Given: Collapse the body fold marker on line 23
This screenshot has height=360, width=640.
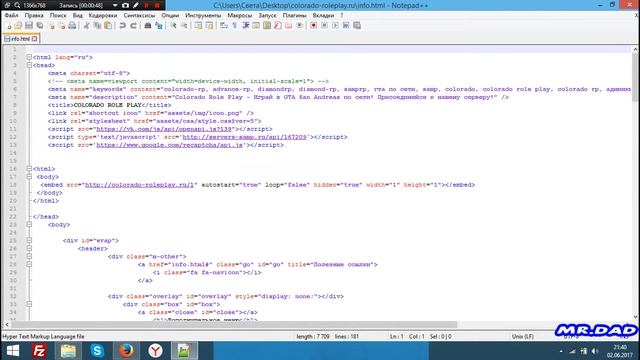Looking at the screenshot, I should (x=29, y=224).
